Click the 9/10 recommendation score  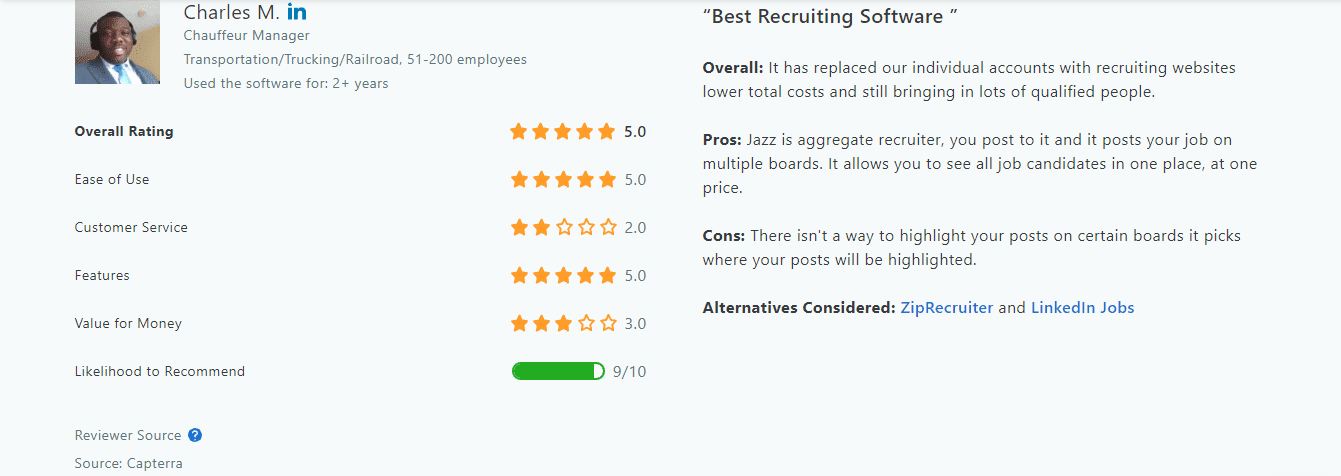tap(629, 372)
